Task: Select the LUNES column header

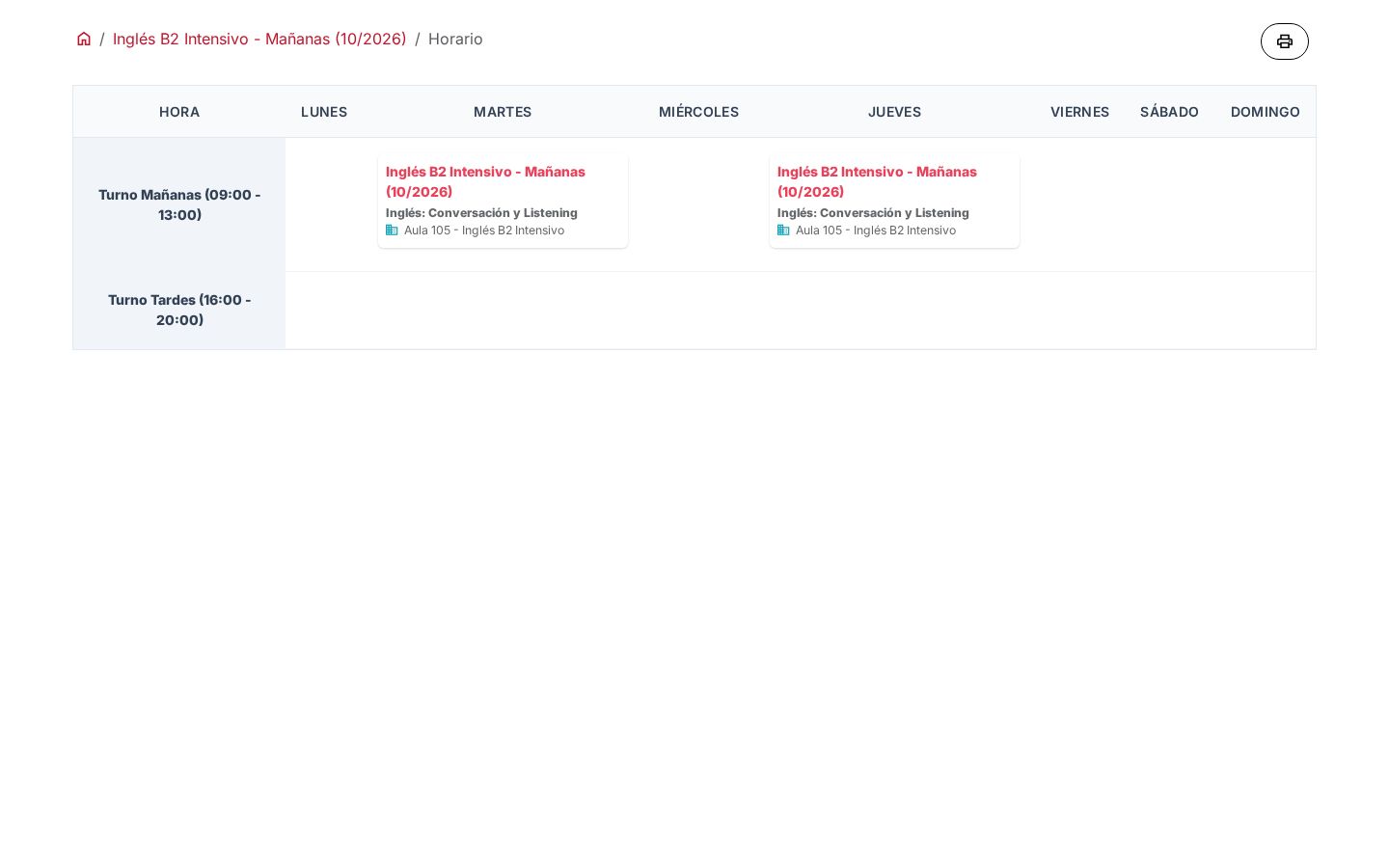Action: tap(324, 112)
